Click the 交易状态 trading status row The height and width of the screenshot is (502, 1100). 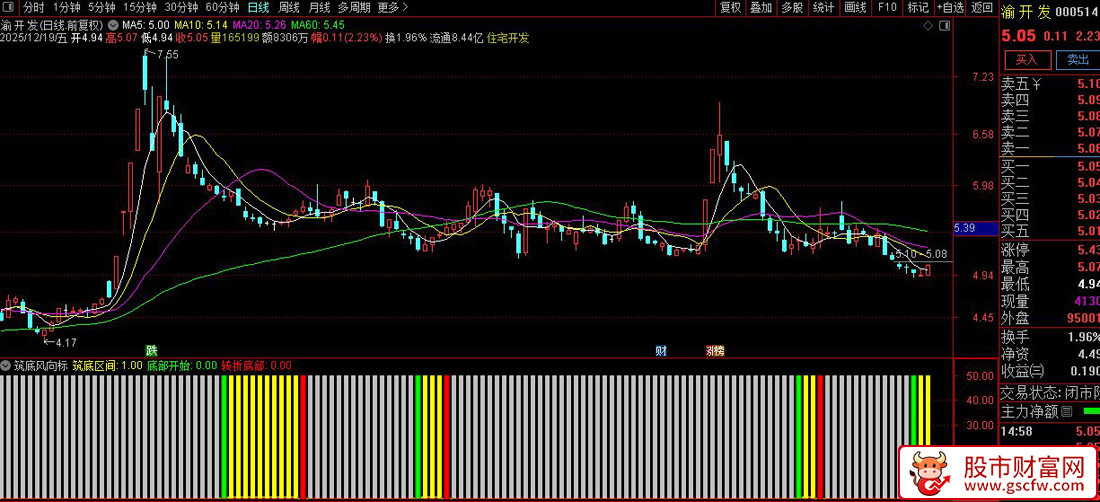pos(1049,392)
